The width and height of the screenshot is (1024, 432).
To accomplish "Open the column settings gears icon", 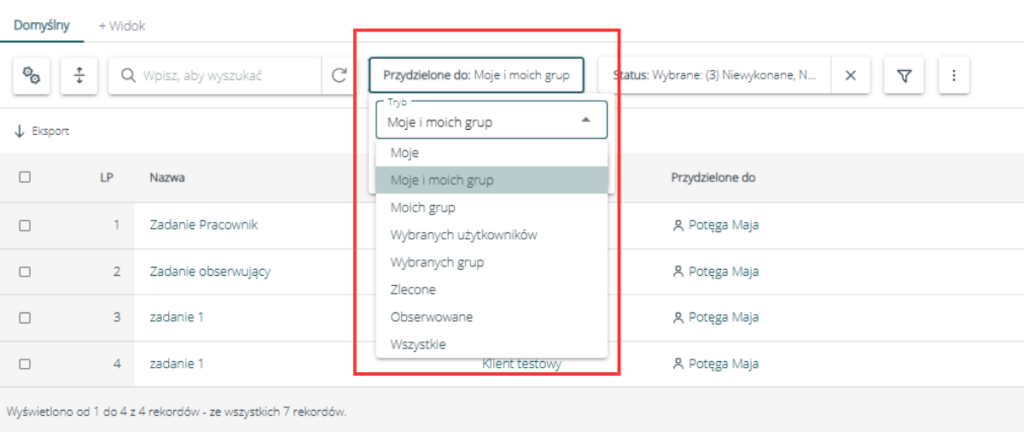I will point(31,76).
